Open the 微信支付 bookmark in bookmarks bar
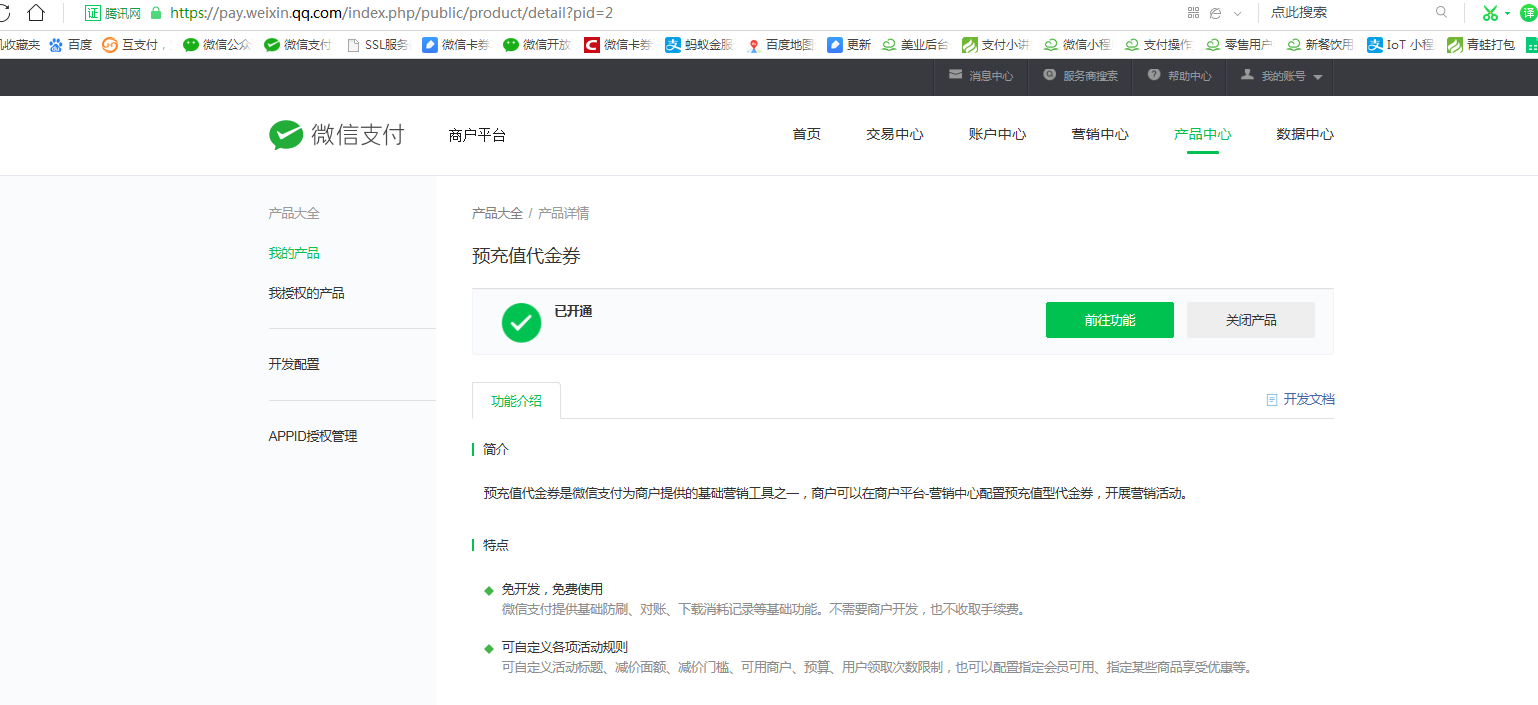Viewport: 1538px width, 705px height. pos(297,45)
